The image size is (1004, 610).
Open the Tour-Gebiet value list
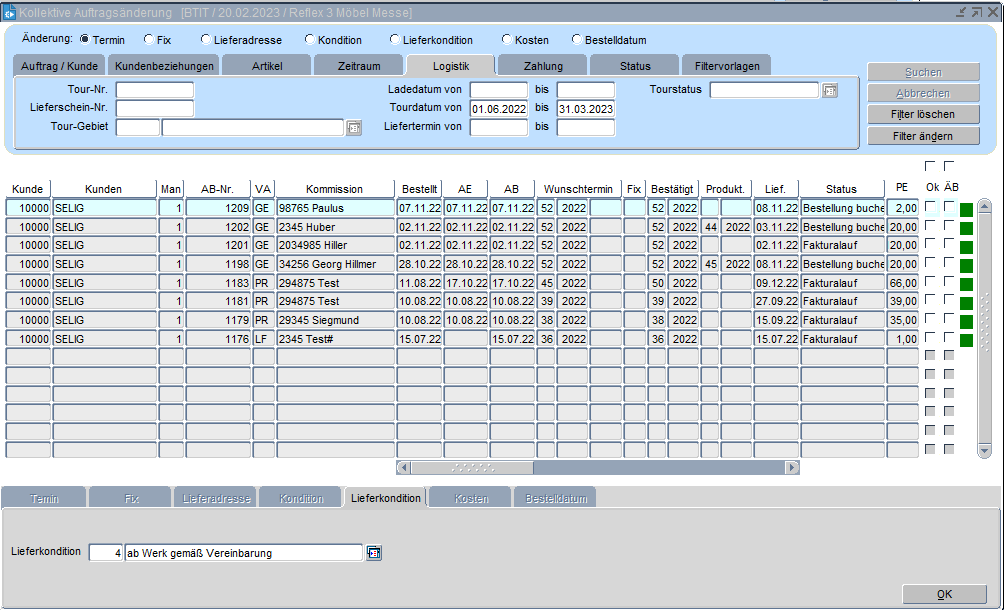(x=354, y=128)
